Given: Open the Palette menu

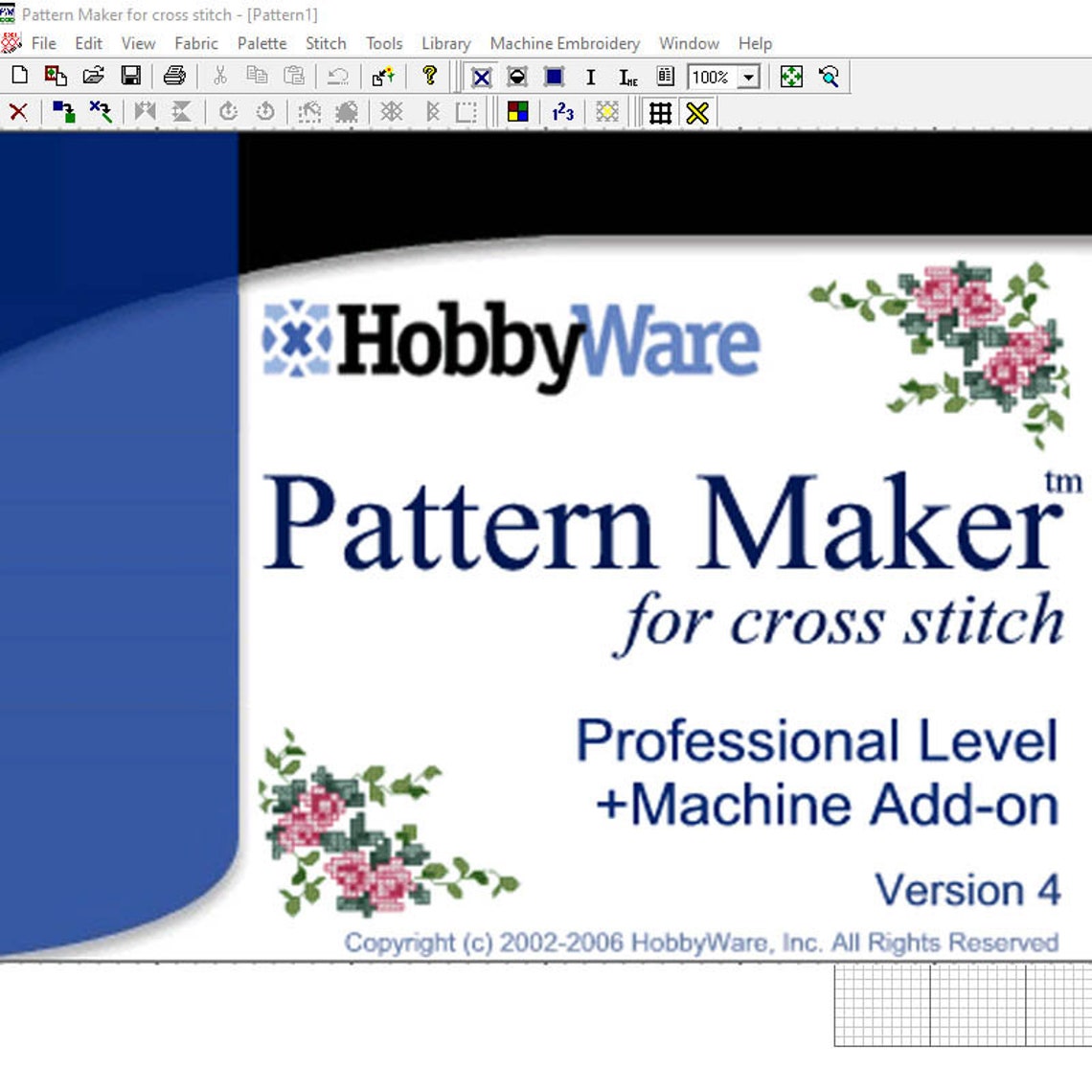Looking at the screenshot, I should point(262,43).
